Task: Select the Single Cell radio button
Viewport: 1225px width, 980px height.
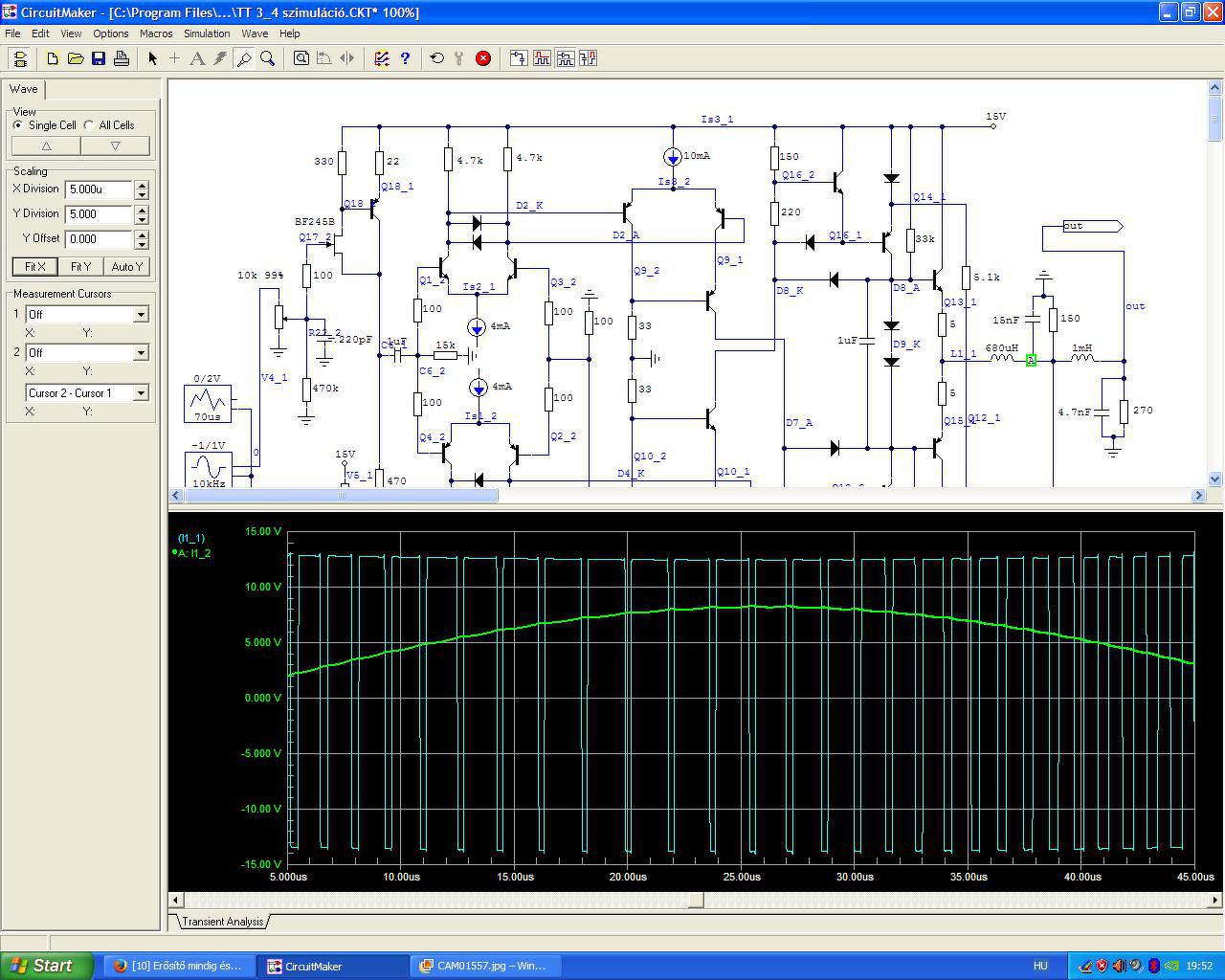Action: [x=18, y=125]
